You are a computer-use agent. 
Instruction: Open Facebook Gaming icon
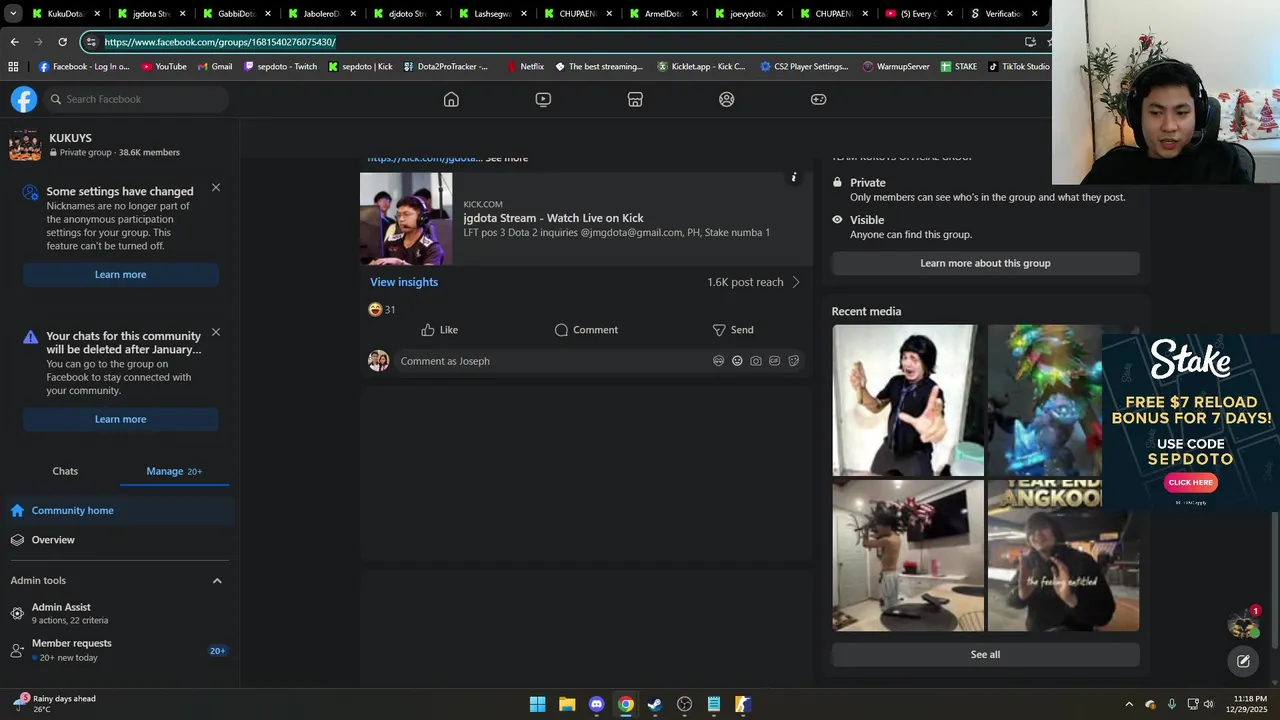click(x=818, y=99)
